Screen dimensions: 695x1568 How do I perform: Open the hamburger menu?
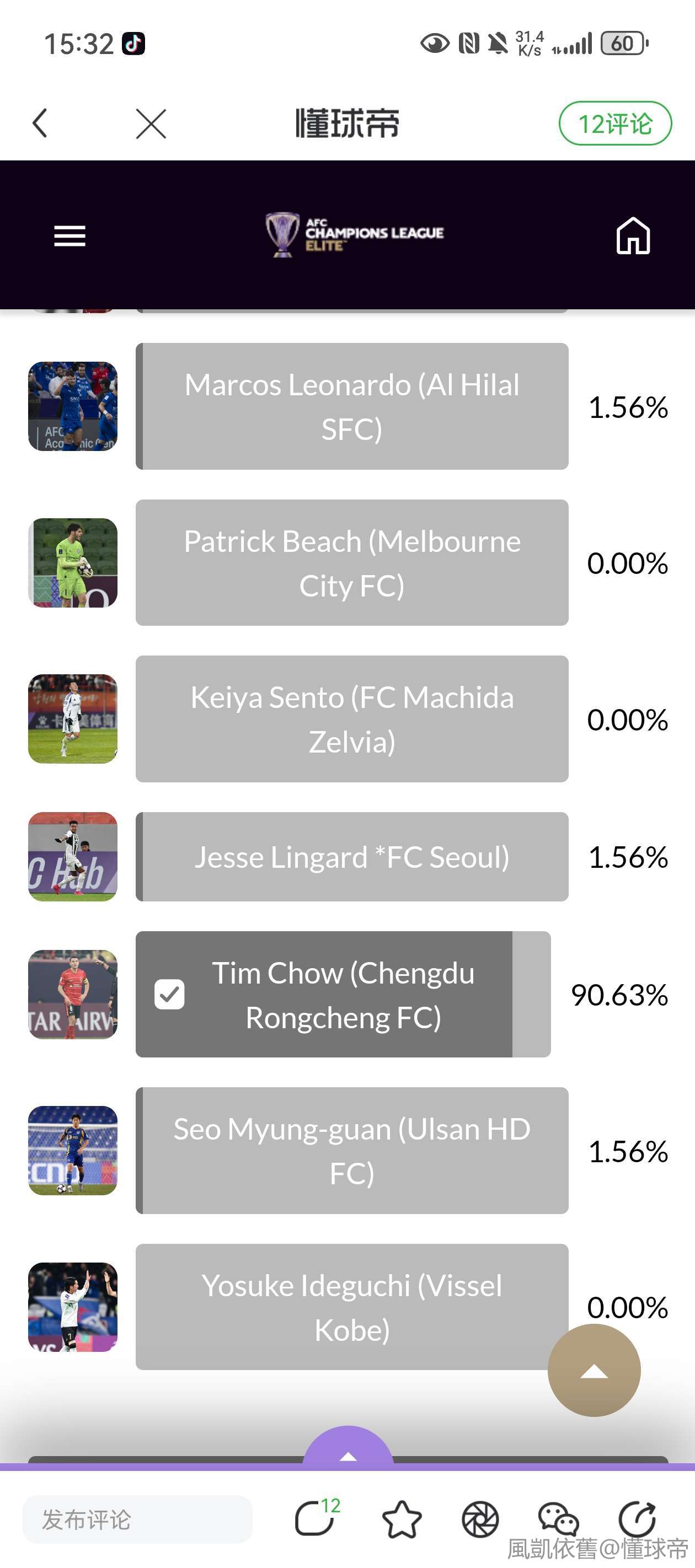pyautogui.click(x=69, y=235)
